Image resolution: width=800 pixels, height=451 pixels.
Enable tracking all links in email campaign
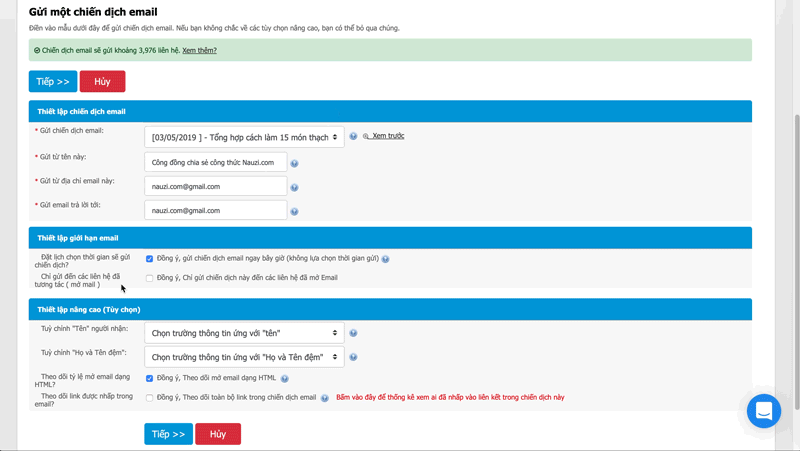pyautogui.click(x=150, y=398)
